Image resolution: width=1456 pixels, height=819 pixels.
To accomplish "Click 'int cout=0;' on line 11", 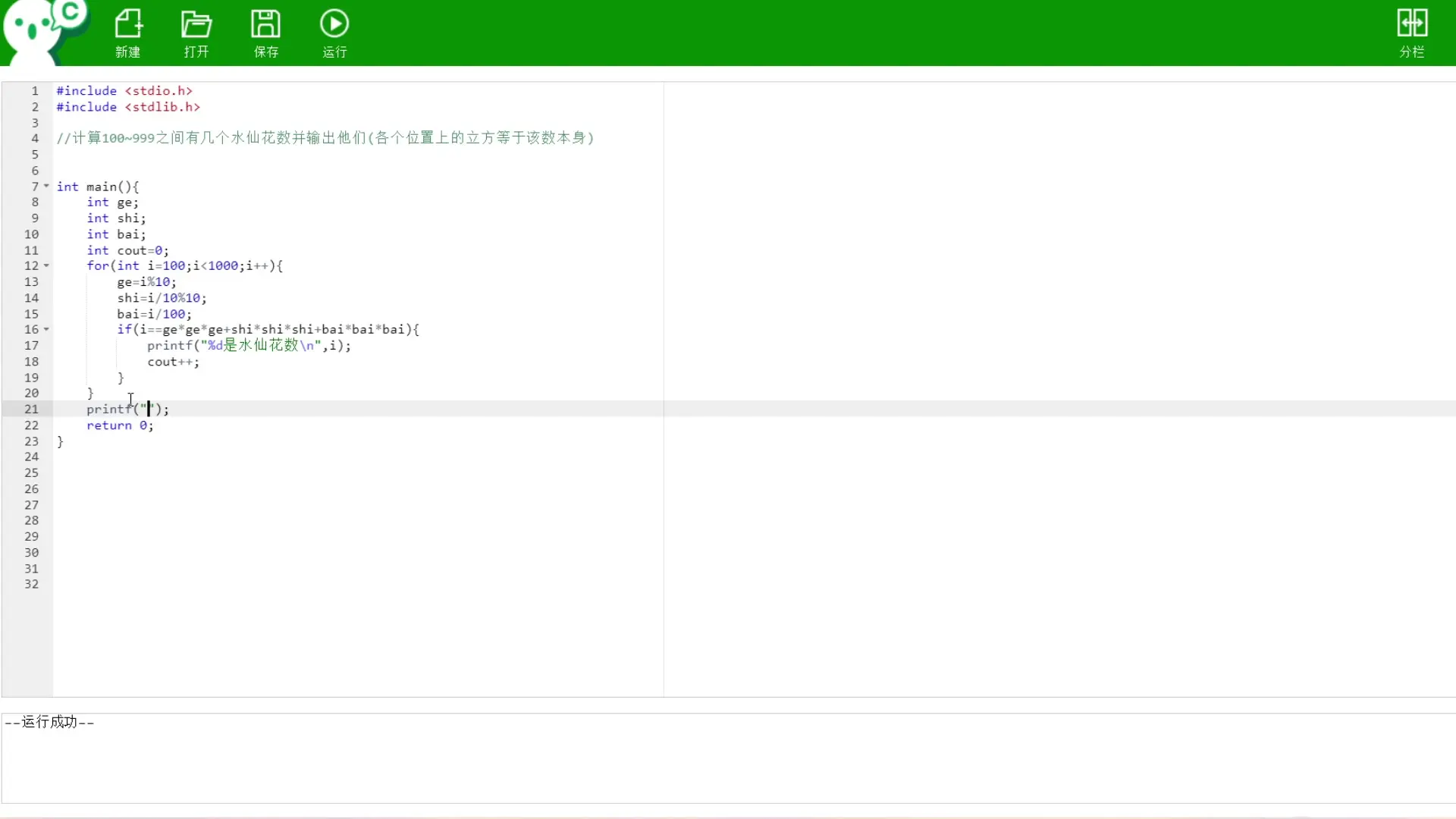I will 127,250.
